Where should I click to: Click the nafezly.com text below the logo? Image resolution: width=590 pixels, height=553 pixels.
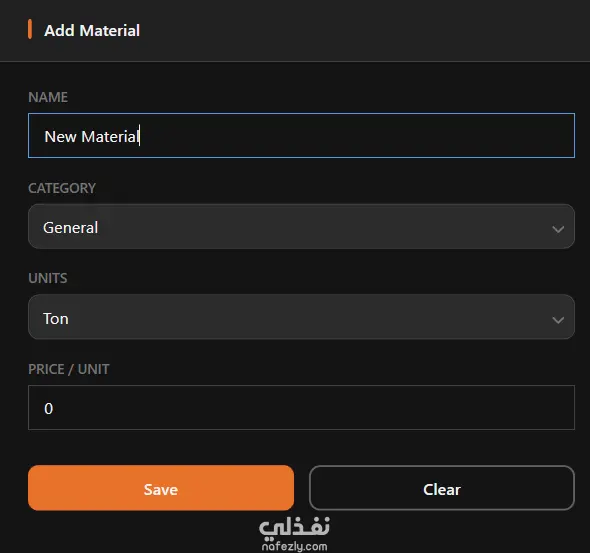point(294,546)
